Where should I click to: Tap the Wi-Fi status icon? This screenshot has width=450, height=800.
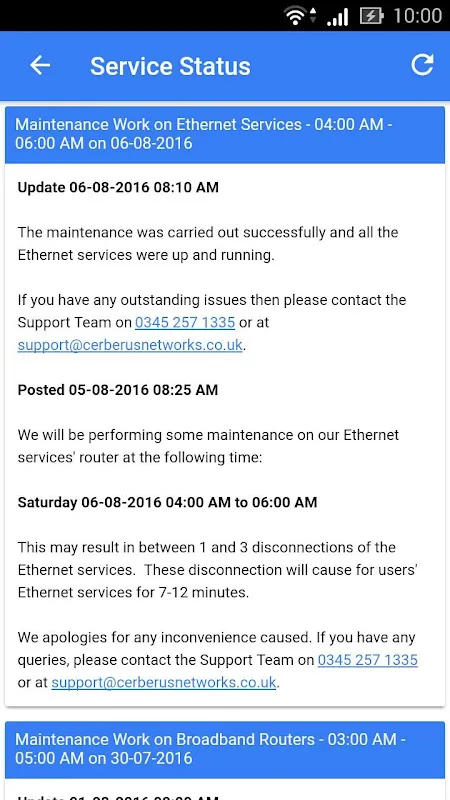[x=297, y=16]
